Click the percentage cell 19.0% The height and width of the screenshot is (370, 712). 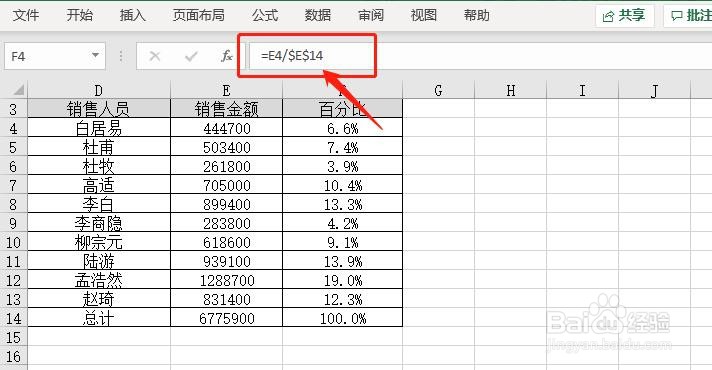coord(343,280)
